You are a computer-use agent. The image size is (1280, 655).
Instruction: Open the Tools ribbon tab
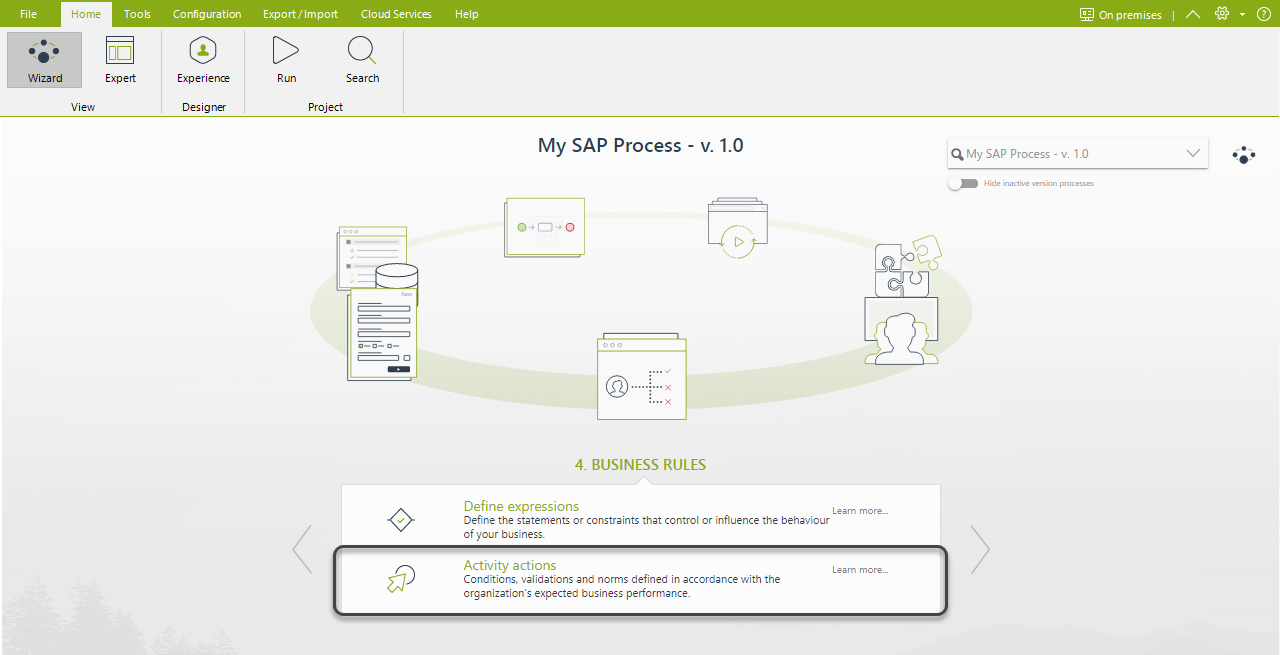pyautogui.click(x=137, y=14)
